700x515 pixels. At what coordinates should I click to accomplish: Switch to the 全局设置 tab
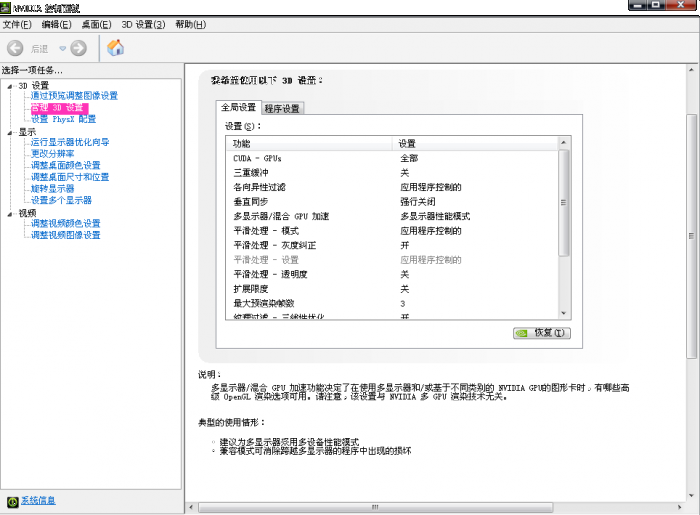point(238,107)
